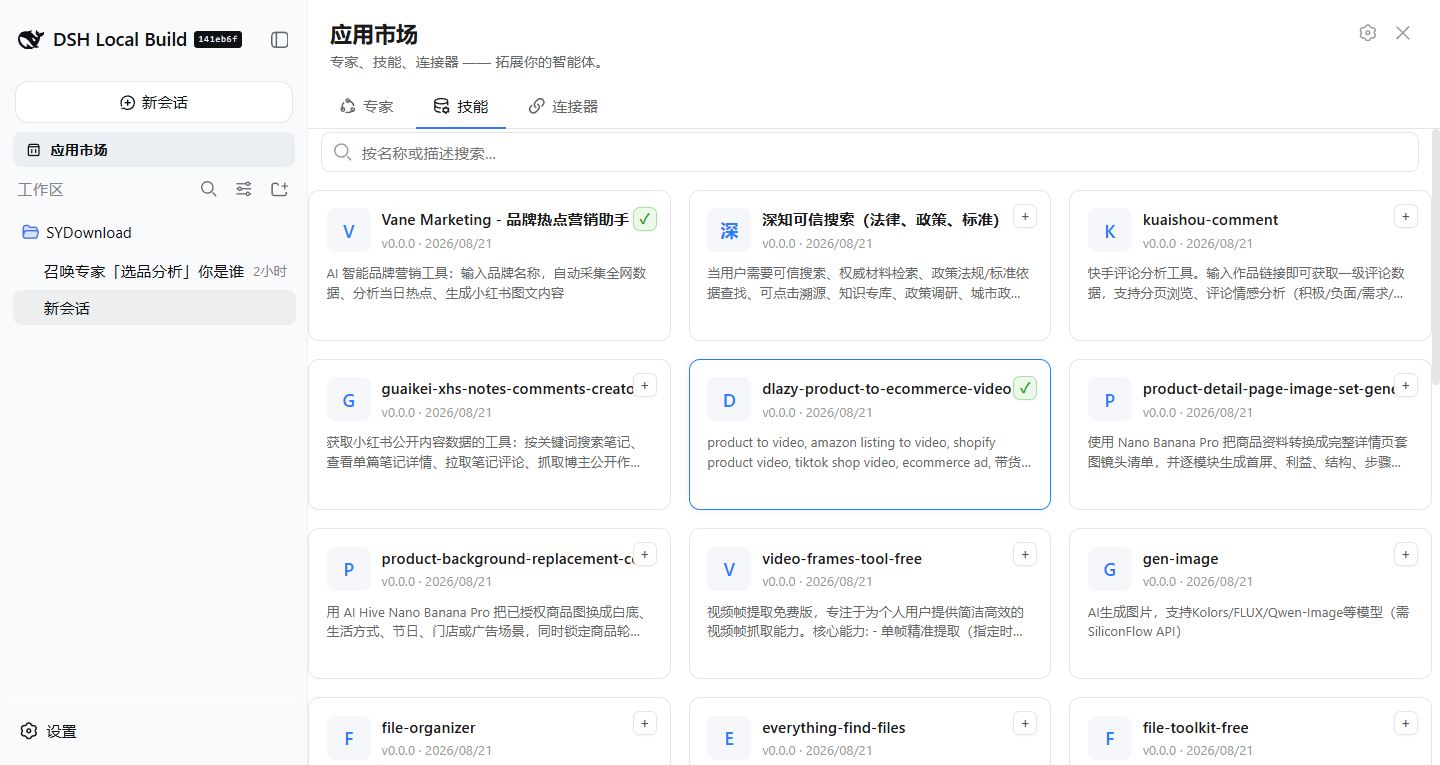
Task: Click the K avatar of kuaishou-comment
Action: point(1110,231)
